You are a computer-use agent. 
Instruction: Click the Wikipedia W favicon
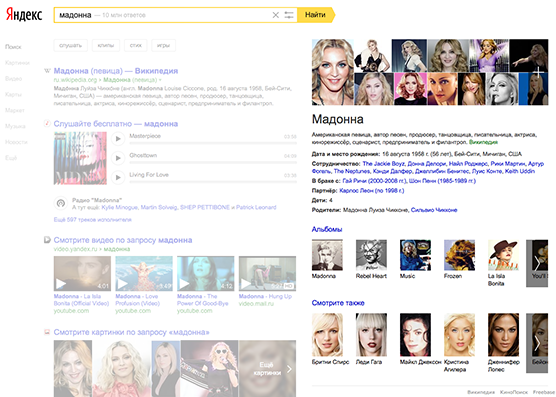47,71
